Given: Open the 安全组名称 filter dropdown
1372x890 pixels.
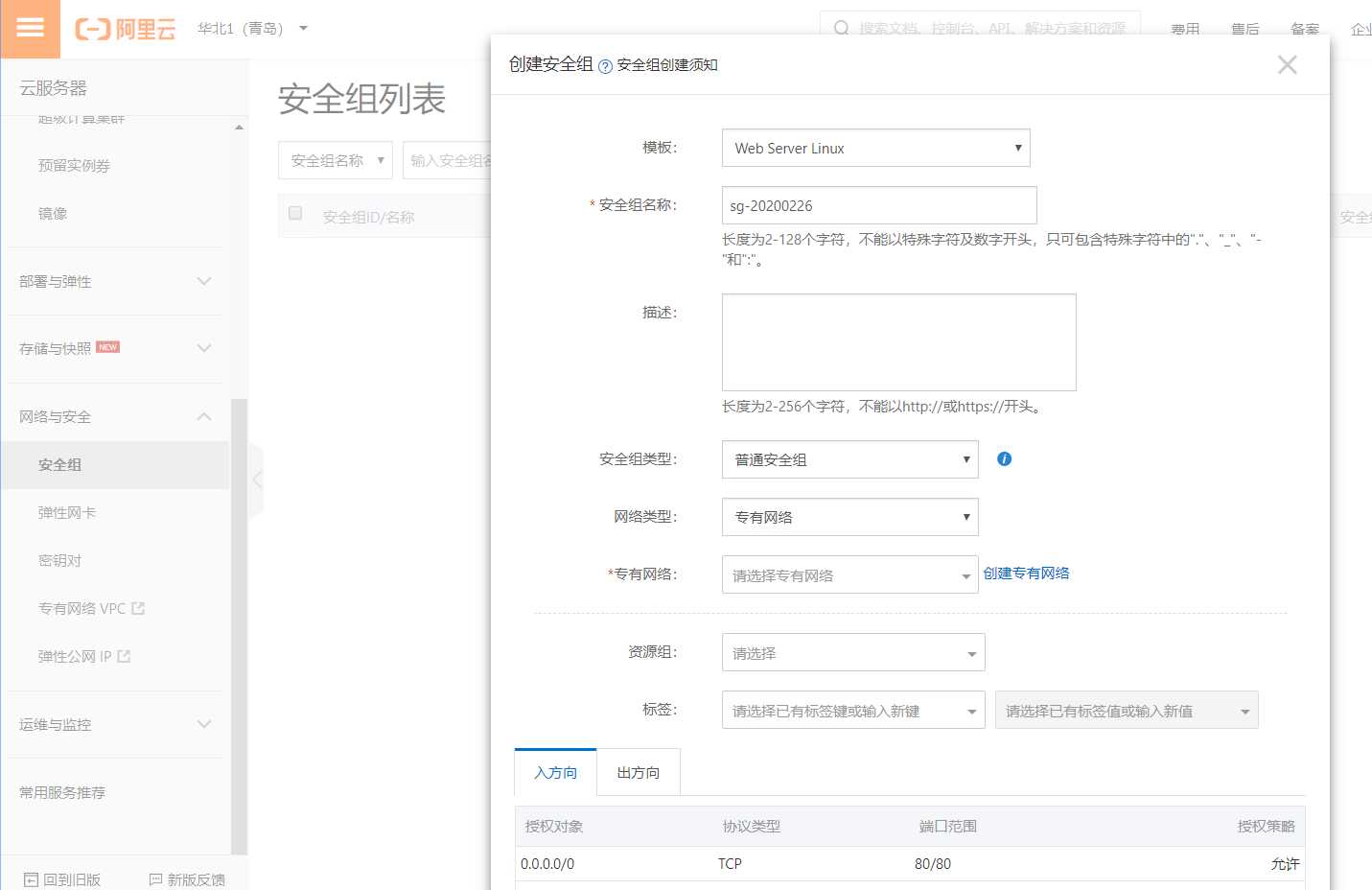Looking at the screenshot, I should point(336,160).
